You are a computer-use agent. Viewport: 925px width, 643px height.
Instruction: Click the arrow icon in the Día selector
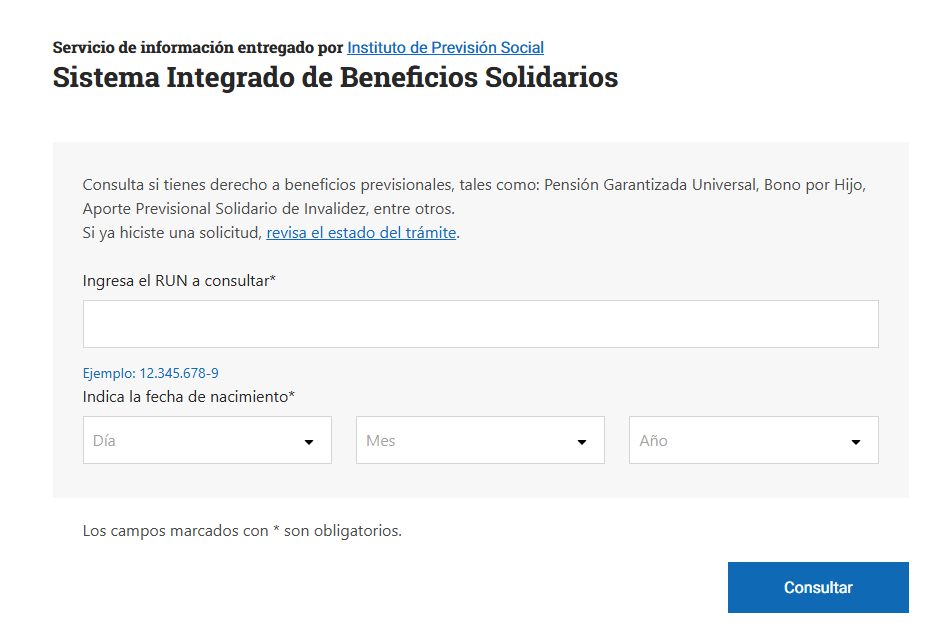coord(310,442)
